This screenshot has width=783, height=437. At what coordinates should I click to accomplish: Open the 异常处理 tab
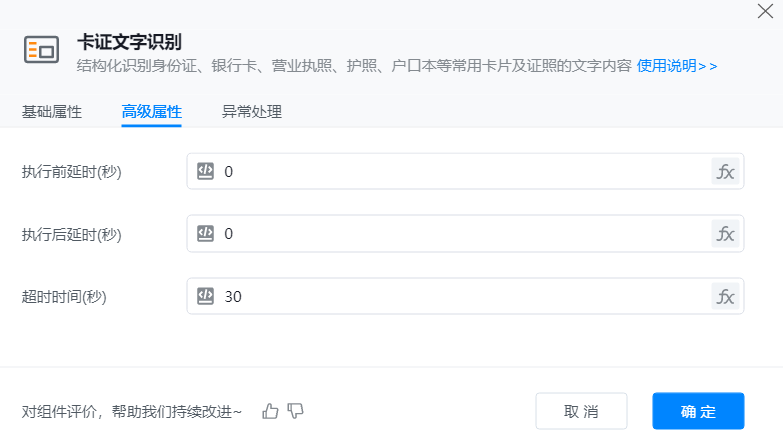(252, 111)
